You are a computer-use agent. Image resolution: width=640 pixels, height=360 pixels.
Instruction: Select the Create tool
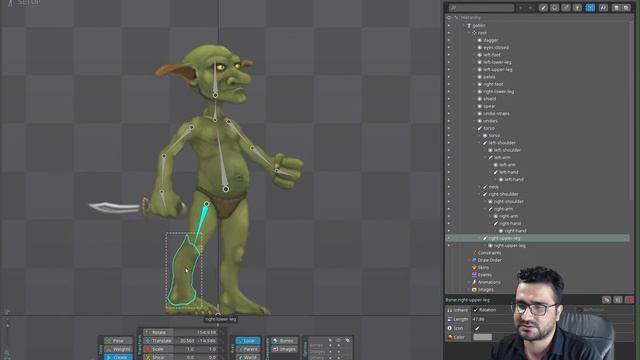pyautogui.click(x=118, y=357)
